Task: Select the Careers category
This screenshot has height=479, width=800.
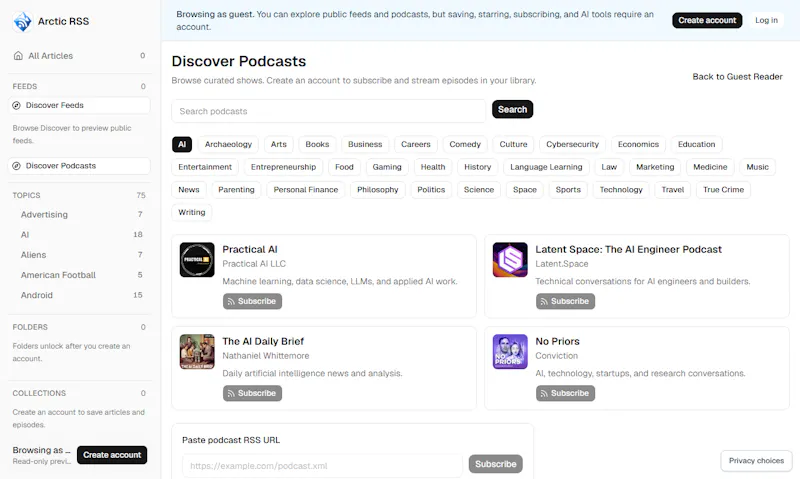Action: click(415, 144)
